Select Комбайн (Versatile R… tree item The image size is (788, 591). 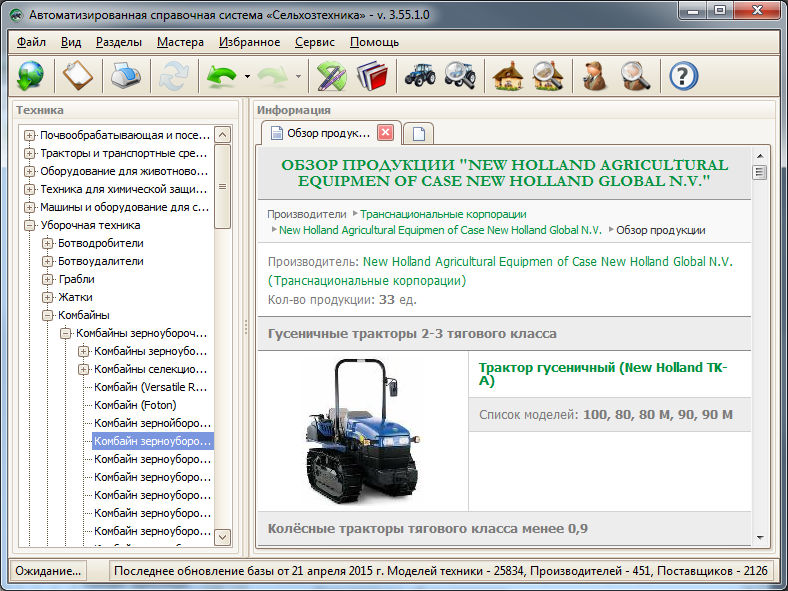[x=150, y=387]
